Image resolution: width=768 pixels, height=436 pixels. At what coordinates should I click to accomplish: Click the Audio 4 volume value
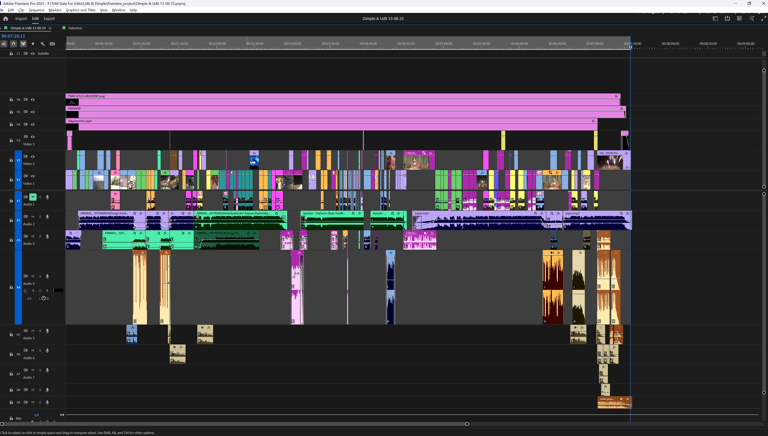[x=29, y=298]
